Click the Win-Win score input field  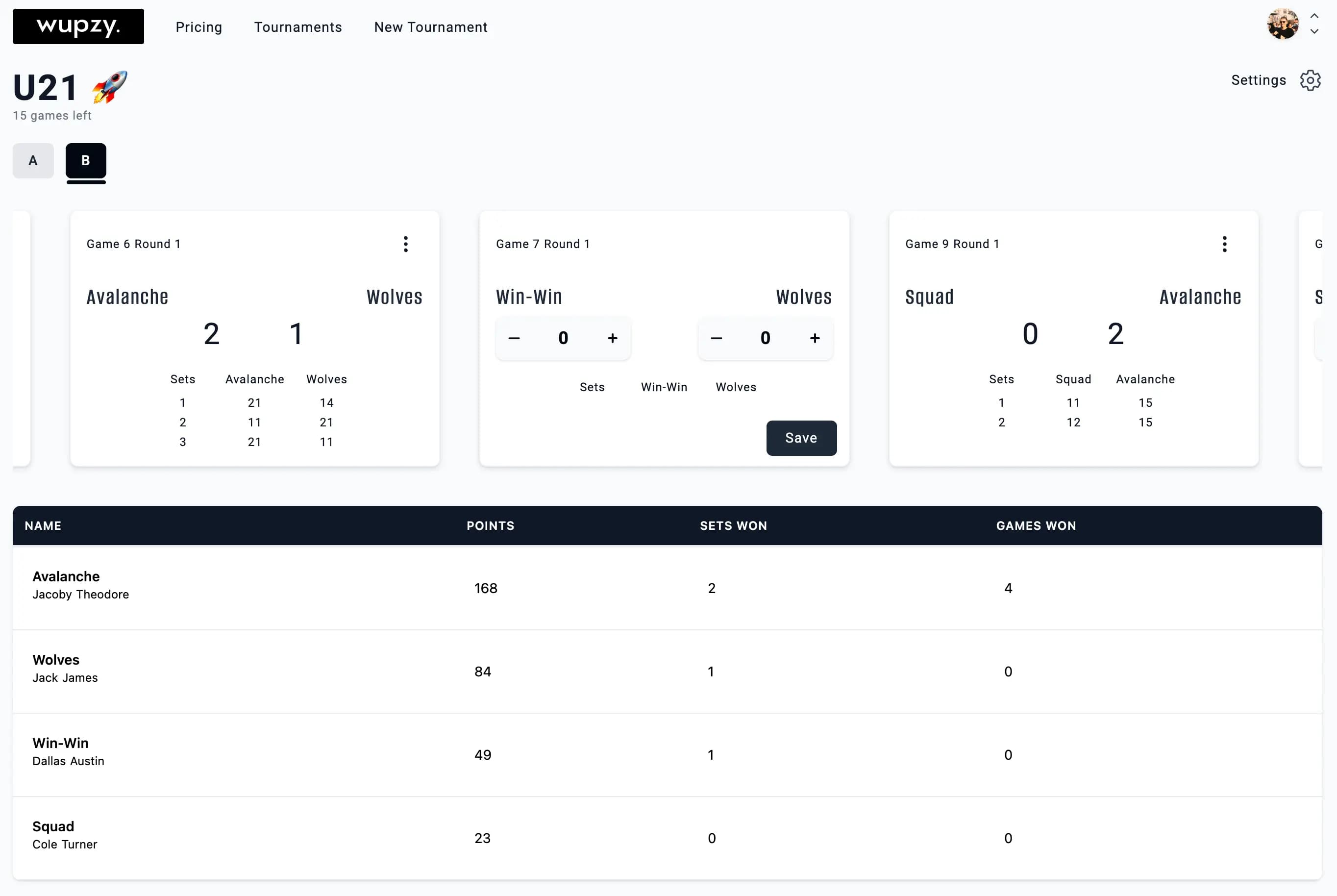pos(563,338)
